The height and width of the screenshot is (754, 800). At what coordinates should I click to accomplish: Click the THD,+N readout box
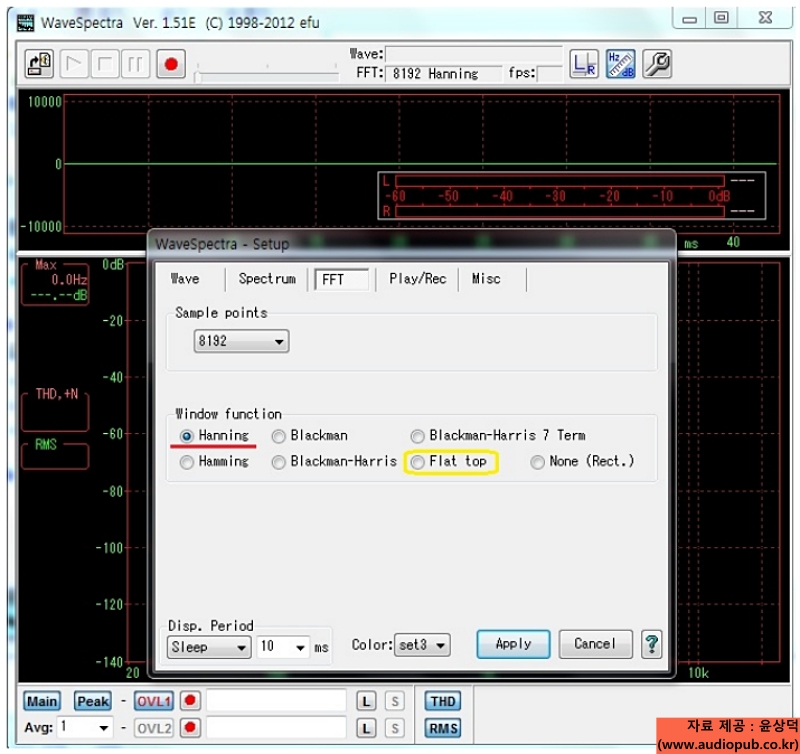[55, 411]
